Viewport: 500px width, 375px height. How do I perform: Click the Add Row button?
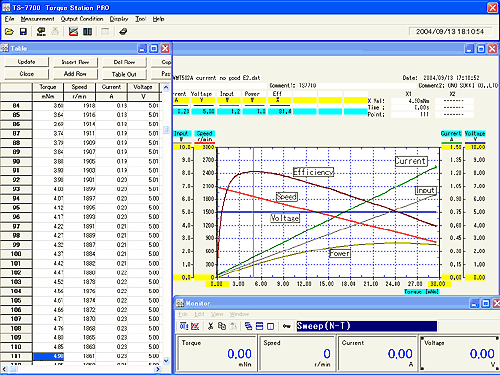click(x=75, y=74)
